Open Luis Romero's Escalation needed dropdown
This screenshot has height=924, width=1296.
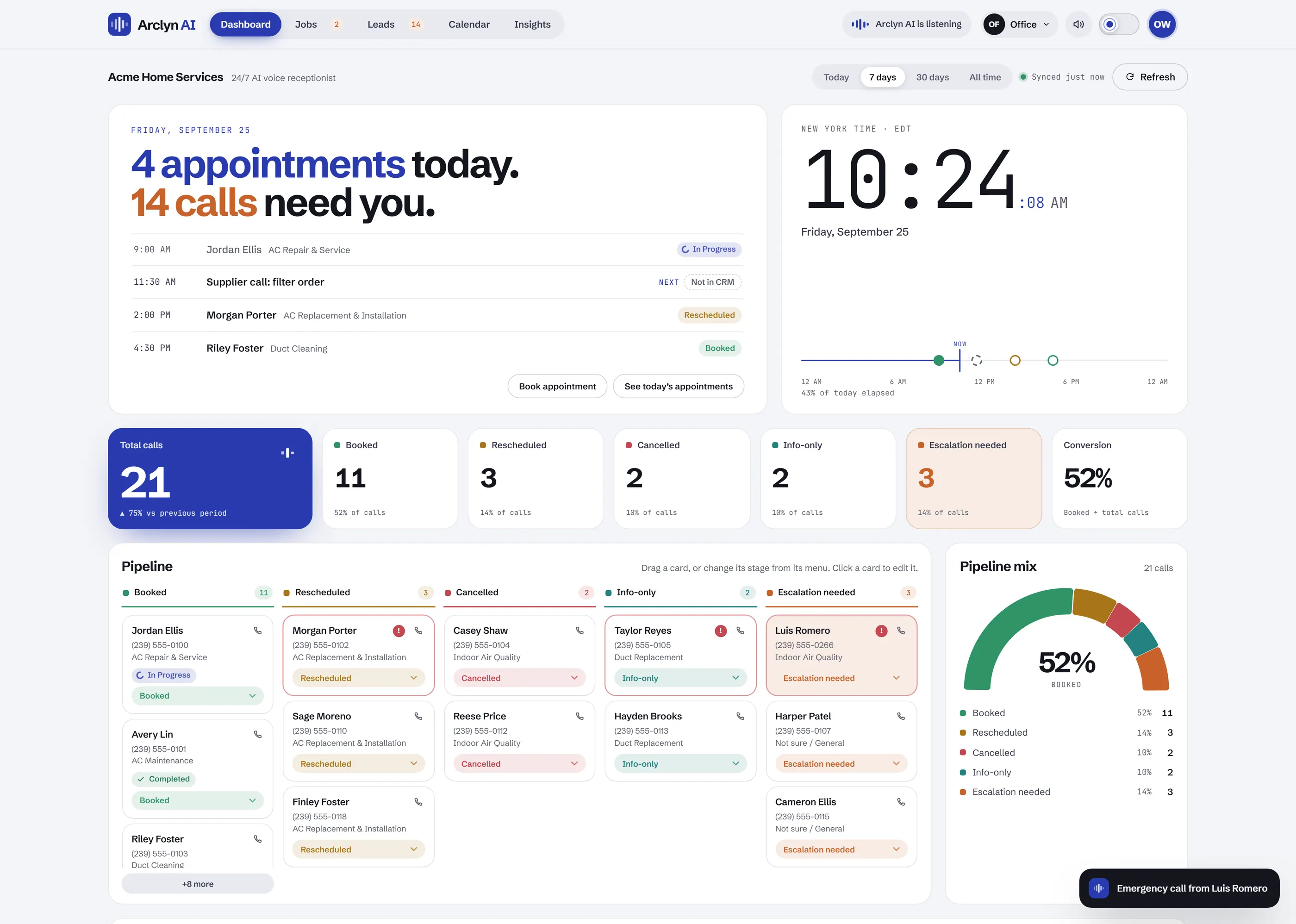click(841, 678)
